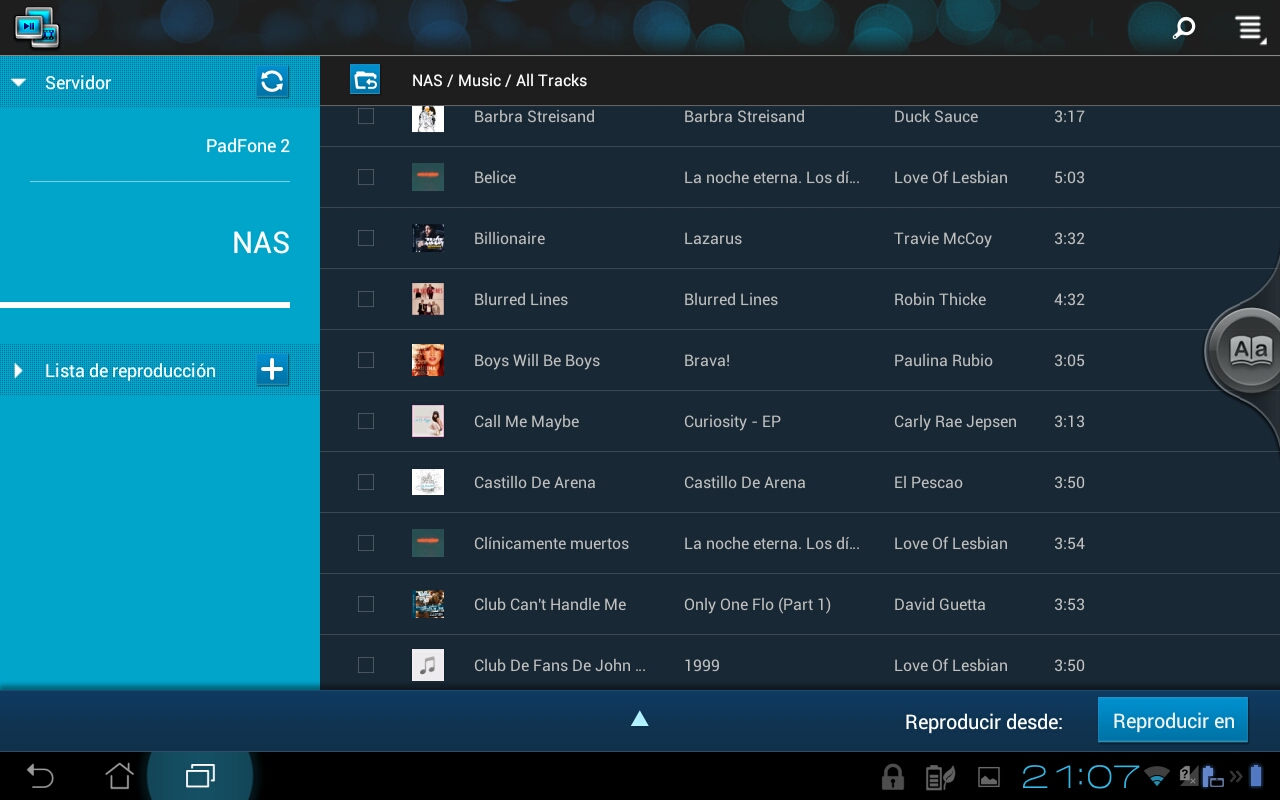The width and height of the screenshot is (1280, 800).
Task: Select the Call Me Maybe checkbox
Action: [x=366, y=421]
